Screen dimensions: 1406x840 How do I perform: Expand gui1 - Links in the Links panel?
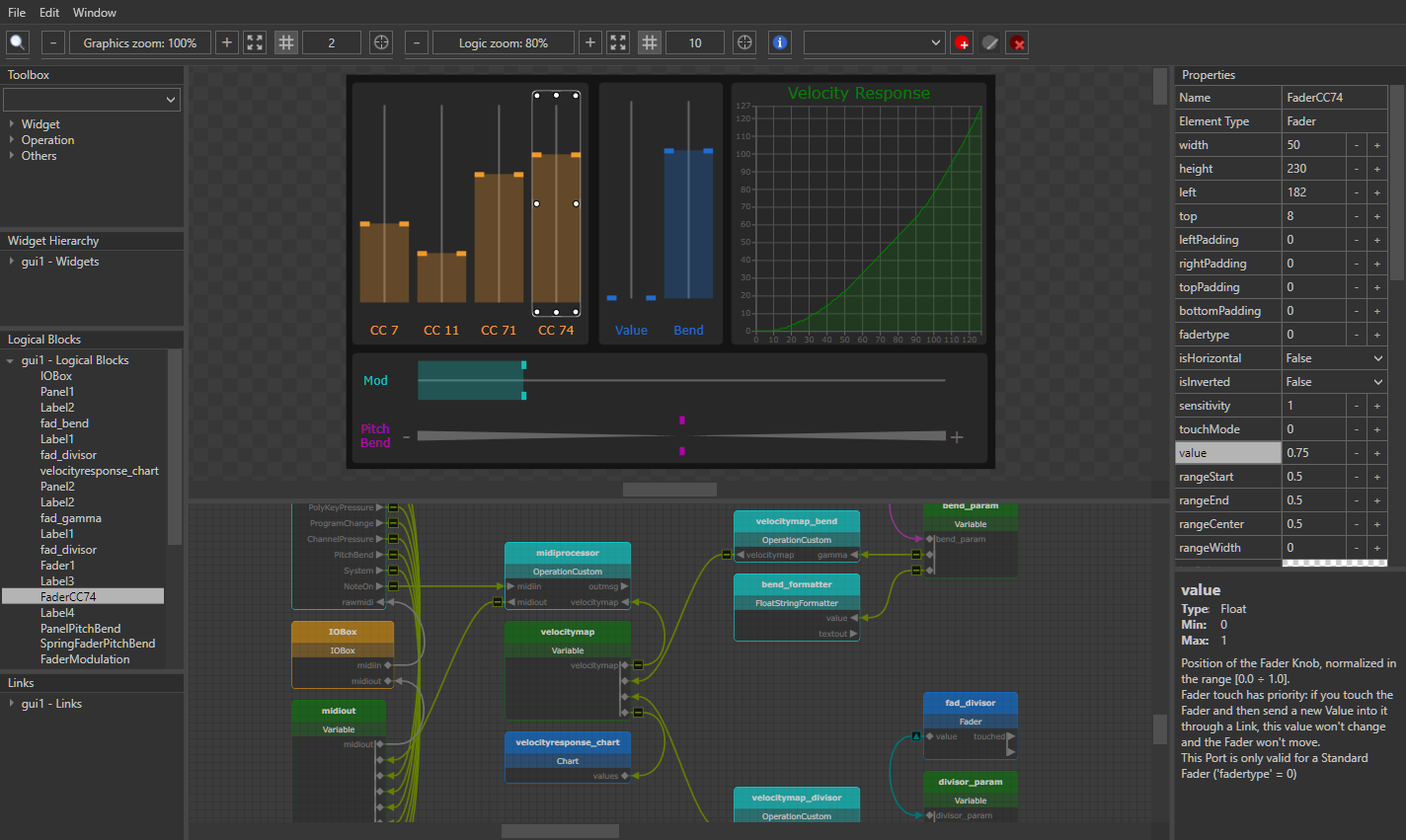[12, 703]
